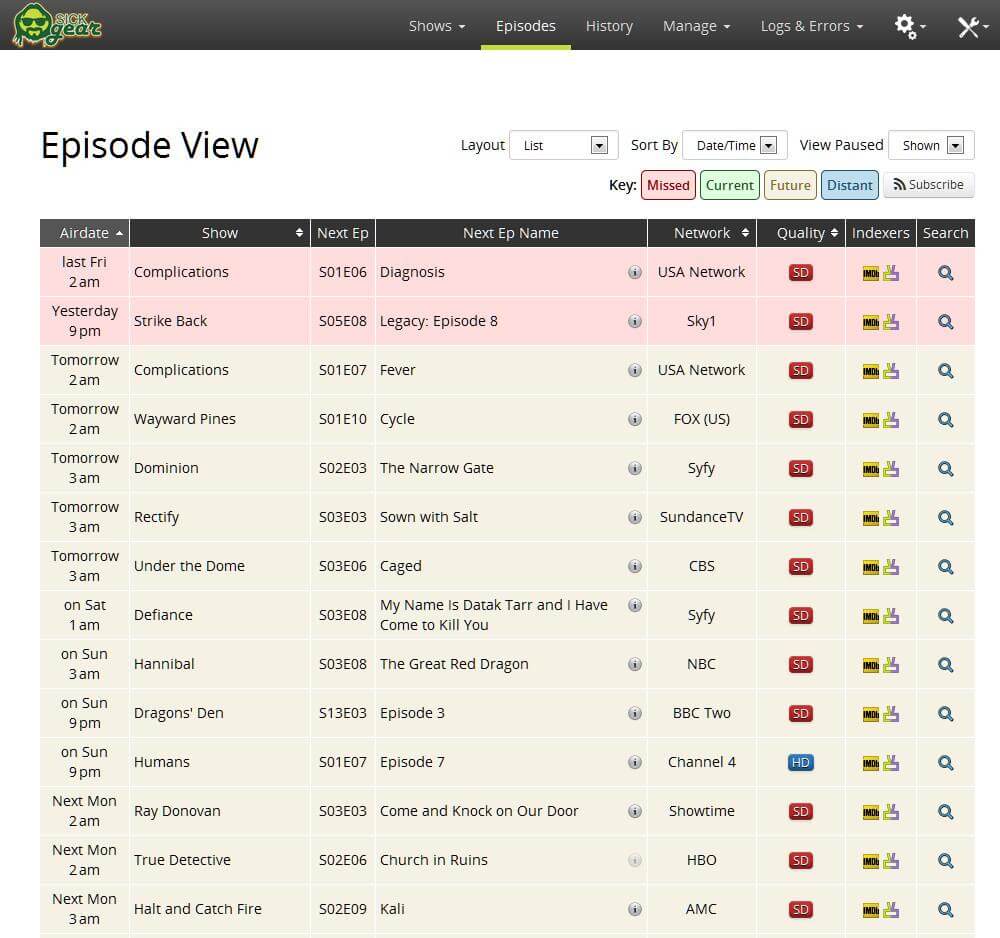Click the Search column header
Viewport: 1000px width, 938px height.
click(x=945, y=233)
